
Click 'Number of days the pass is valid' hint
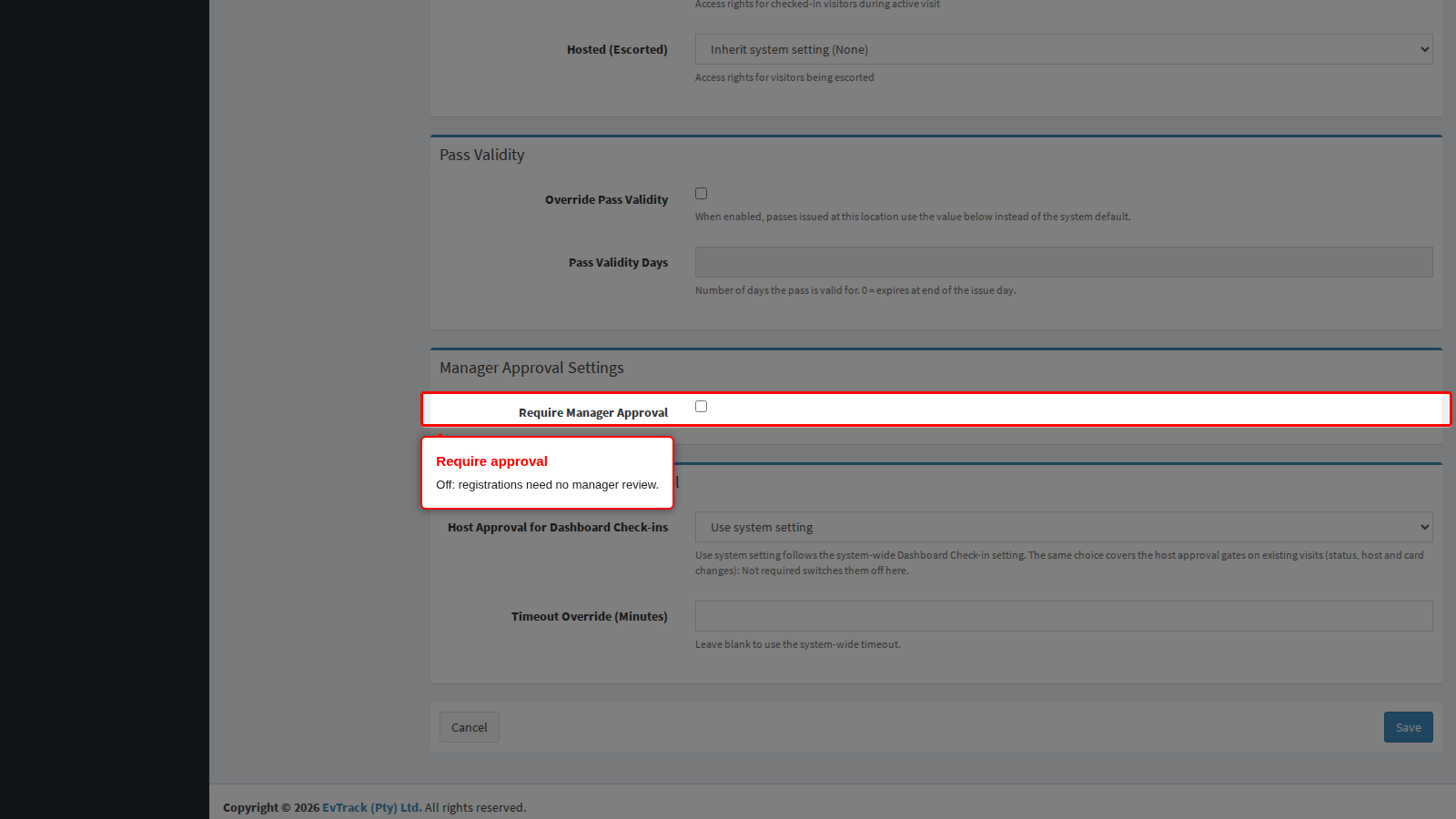coord(855,290)
